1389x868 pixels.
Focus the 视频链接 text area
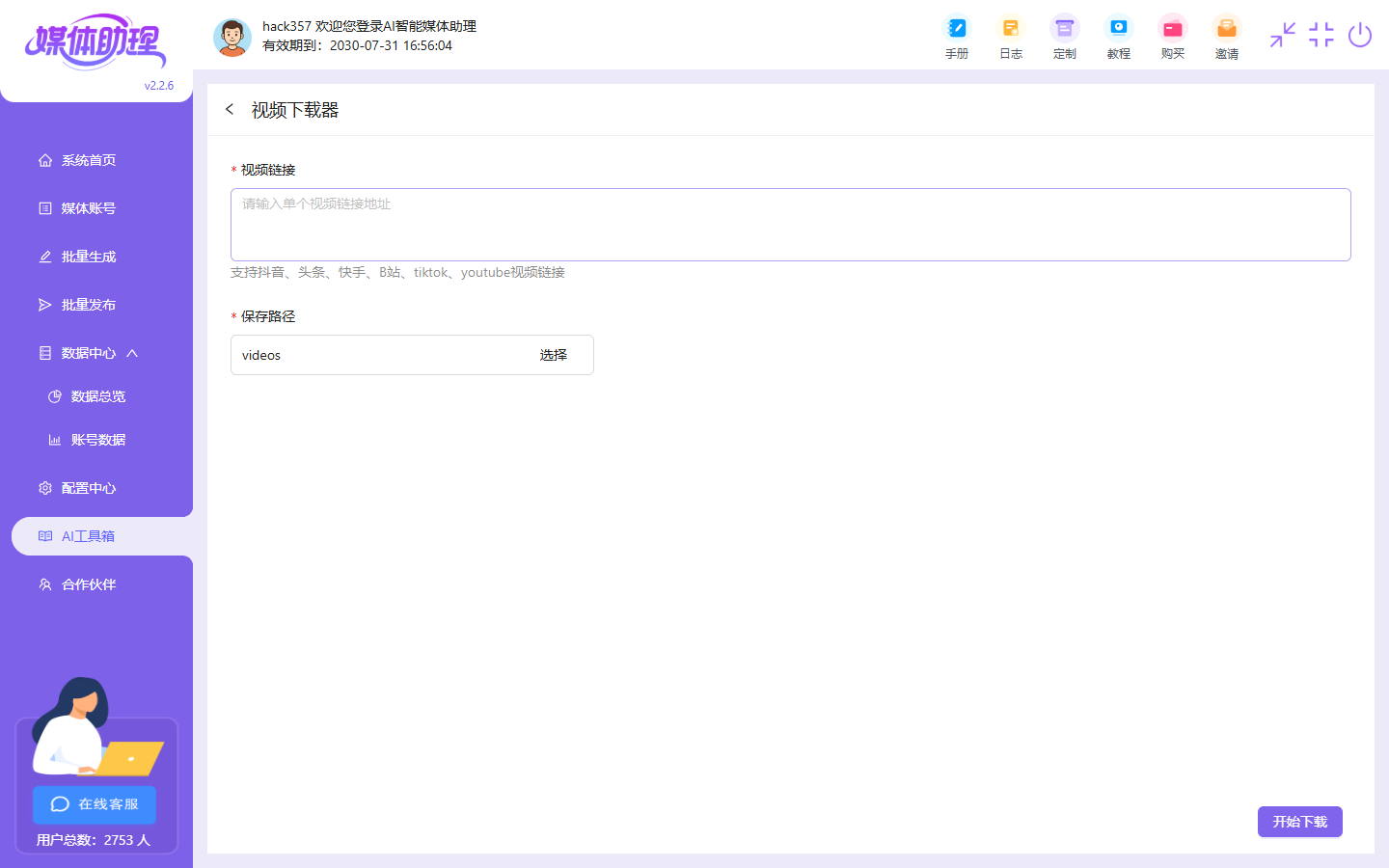pyautogui.click(x=790, y=225)
